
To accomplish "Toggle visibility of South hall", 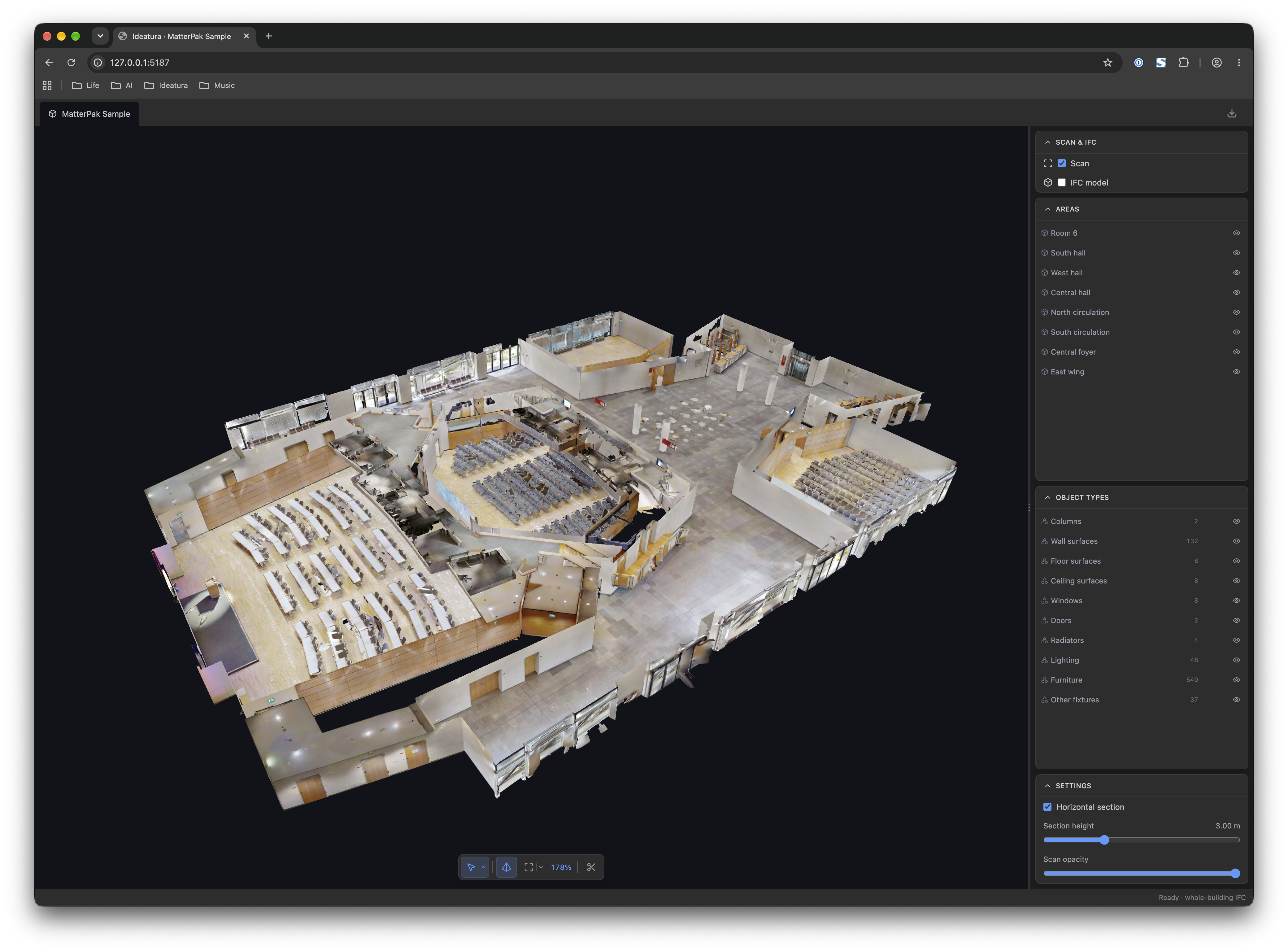I will click(1236, 253).
